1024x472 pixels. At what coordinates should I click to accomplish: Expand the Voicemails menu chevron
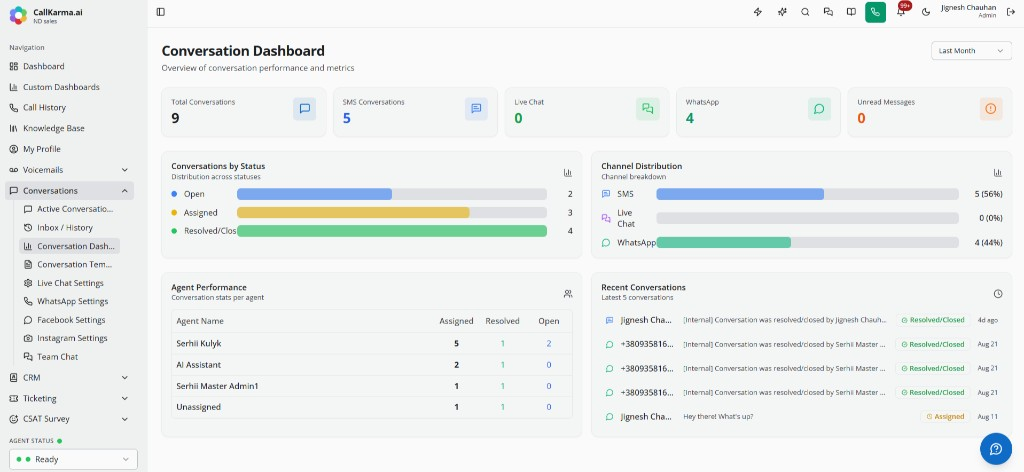[125, 170]
